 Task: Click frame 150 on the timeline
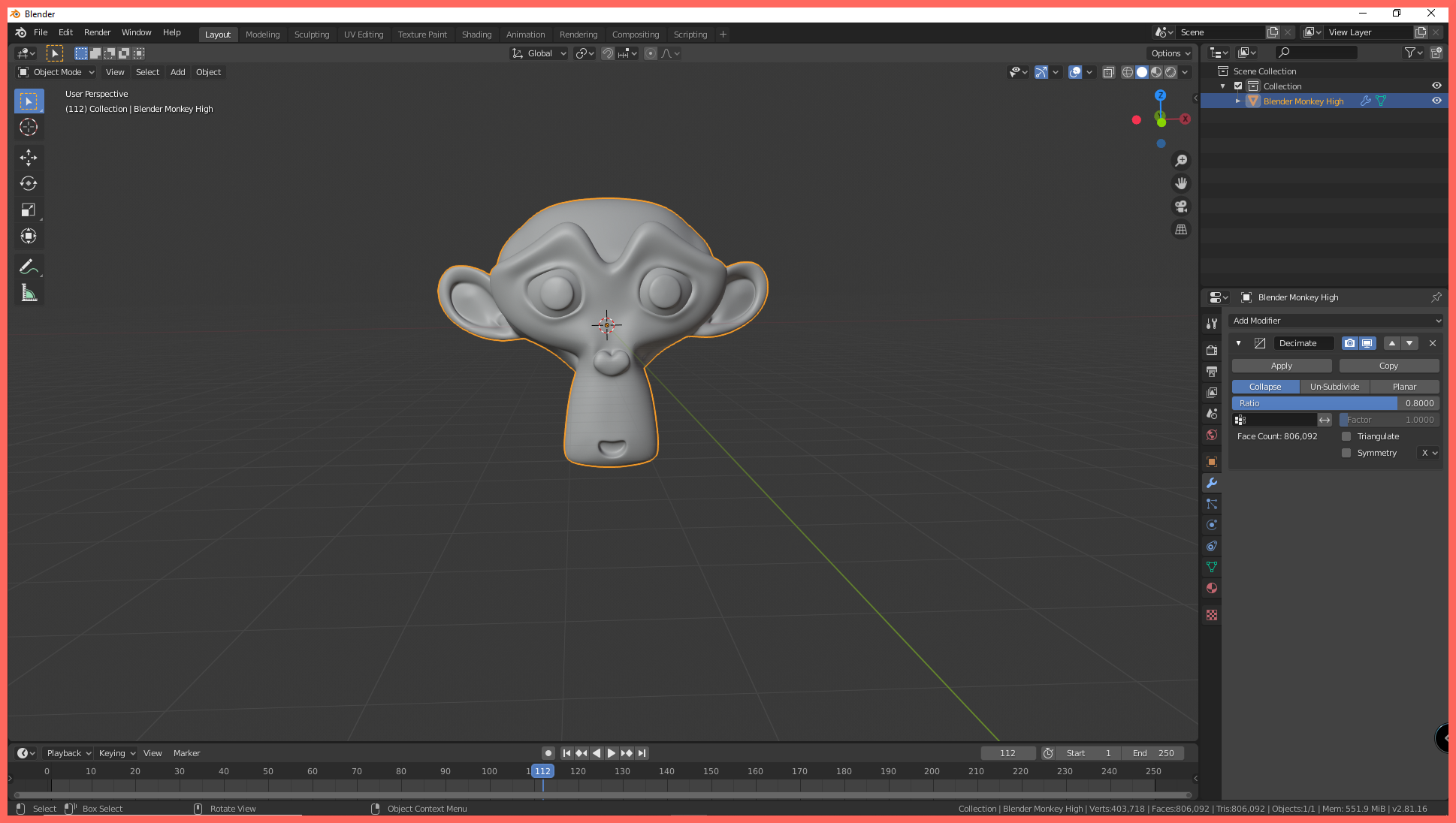click(x=711, y=771)
